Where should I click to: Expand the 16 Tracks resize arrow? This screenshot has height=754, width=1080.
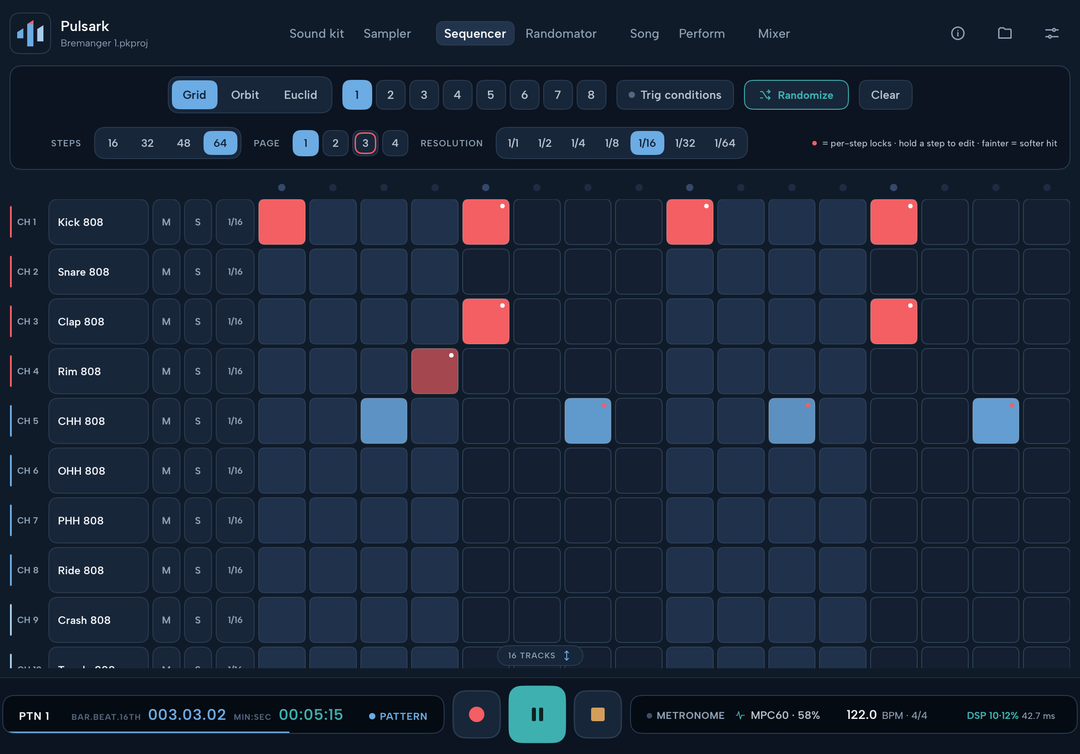pos(567,656)
